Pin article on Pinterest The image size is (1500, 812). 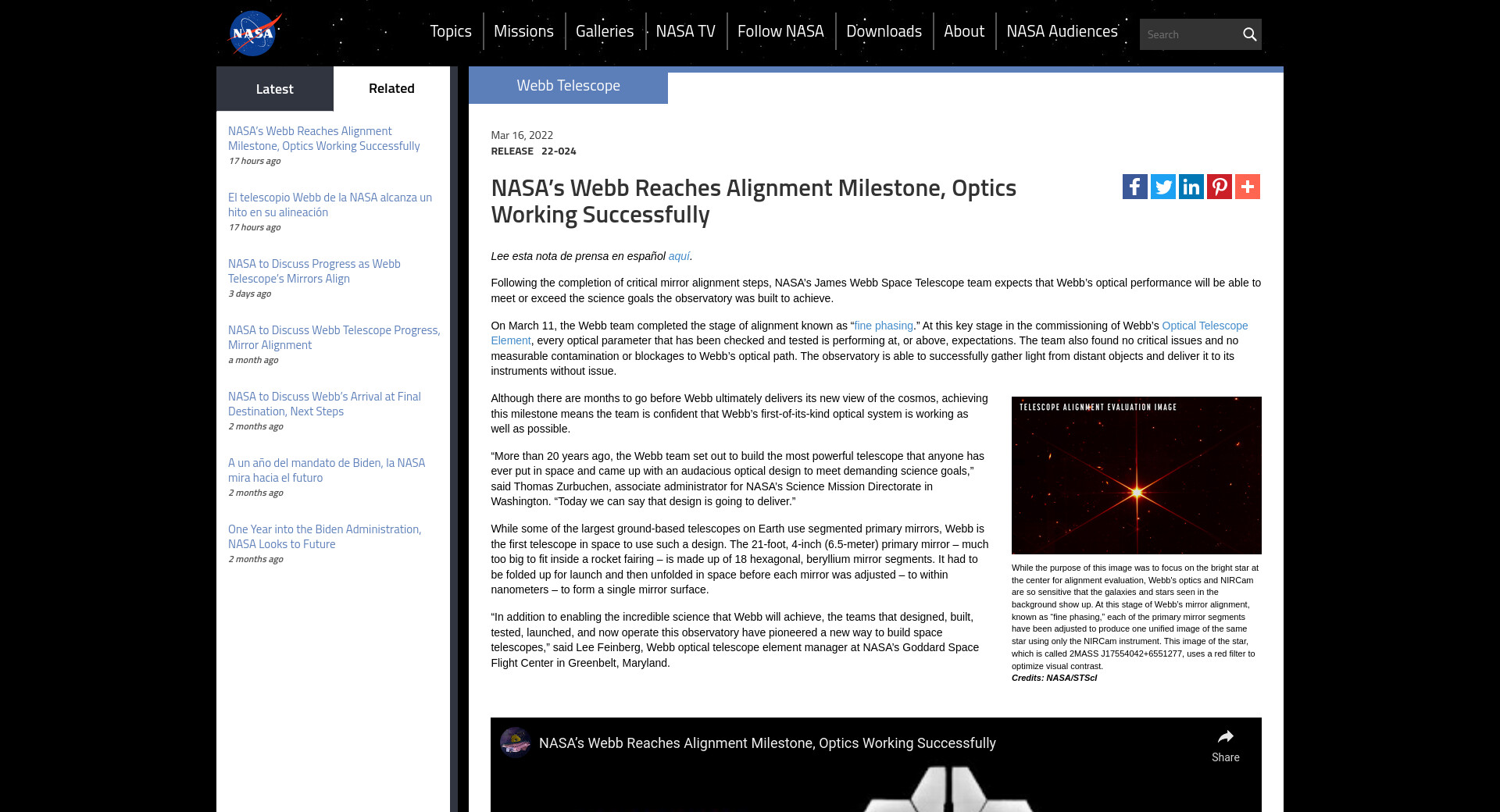coord(1219,187)
